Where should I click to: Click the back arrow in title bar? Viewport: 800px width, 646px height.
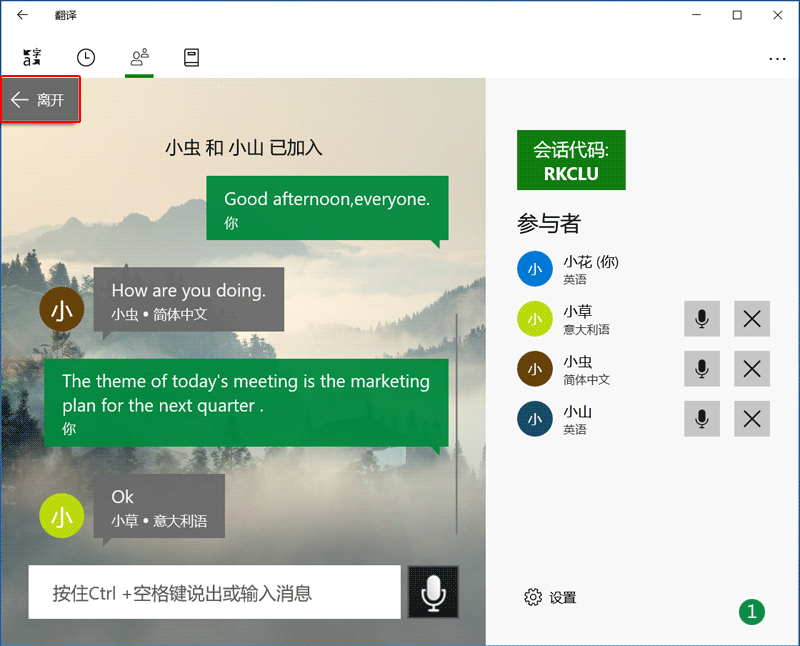tap(23, 15)
